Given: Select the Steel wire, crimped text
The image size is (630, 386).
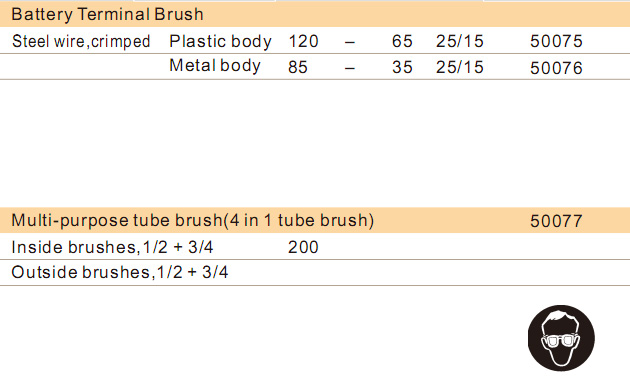Looking at the screenshot, I should coord(81,41).
